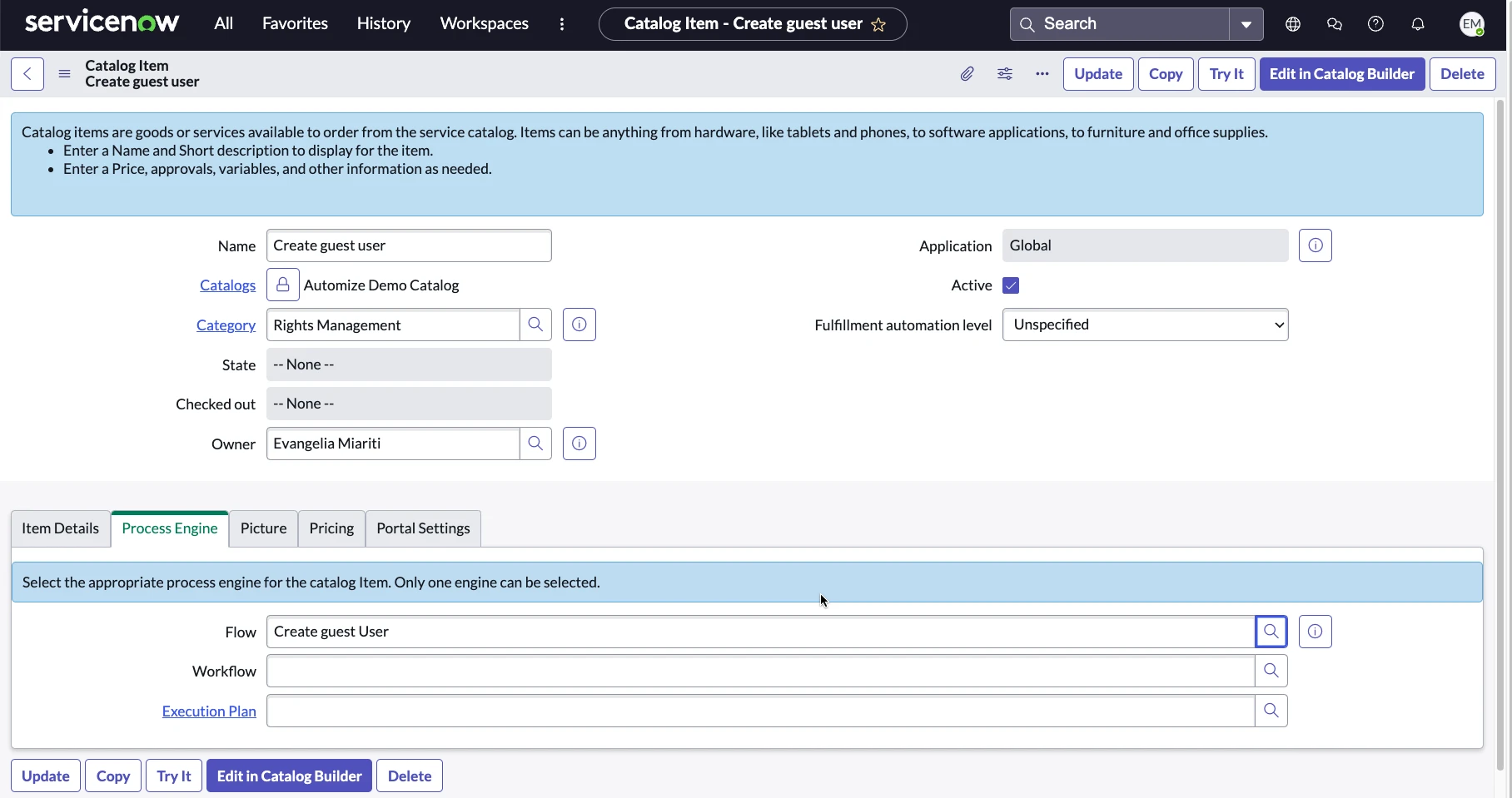Image resolution: width=1512 pixels, height=798 pixels.
Task: Open the EM avatar user menu
Action: tap(1473, 23)
